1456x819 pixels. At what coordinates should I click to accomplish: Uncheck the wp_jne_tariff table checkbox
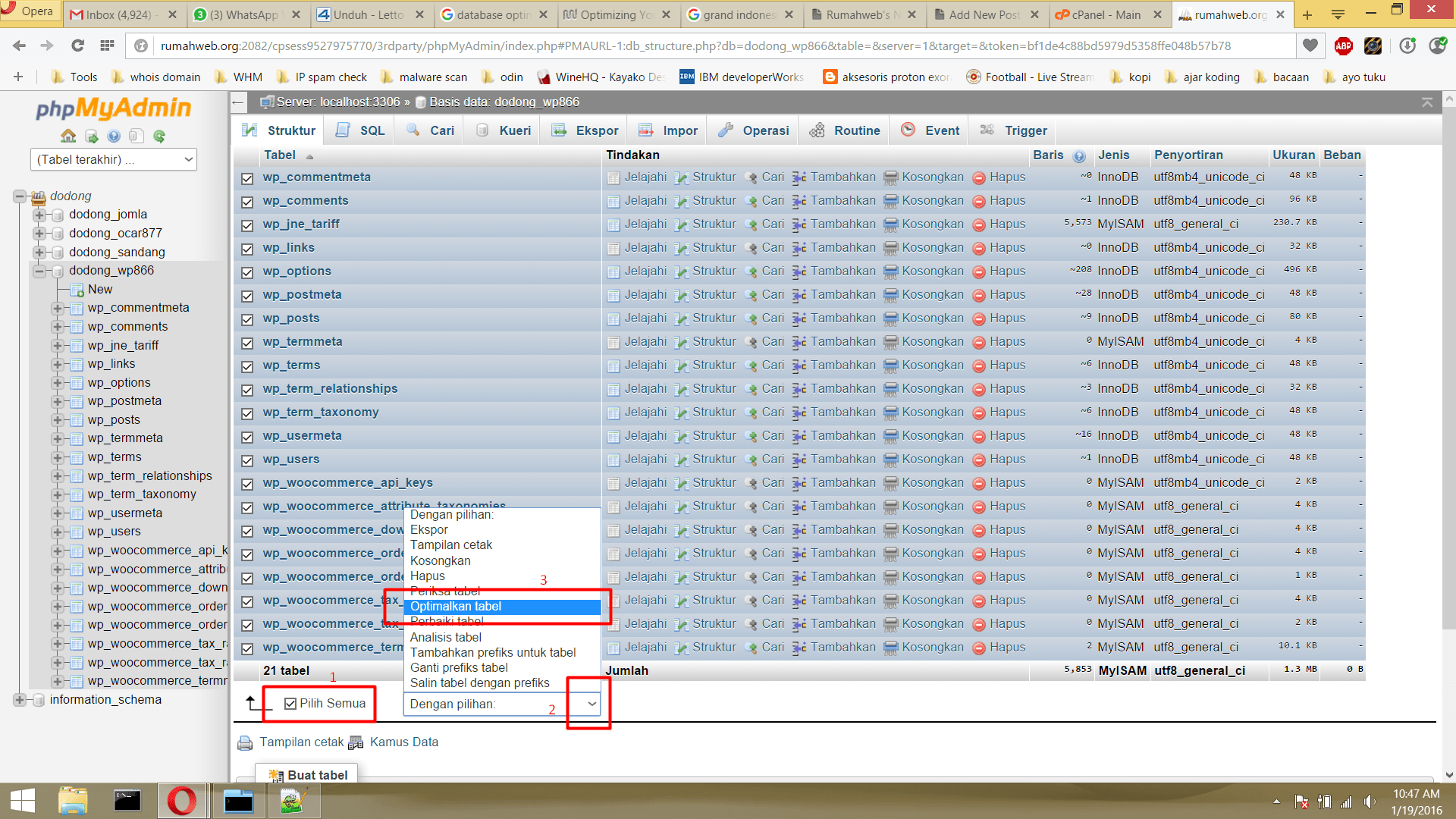tap(247, 226)
